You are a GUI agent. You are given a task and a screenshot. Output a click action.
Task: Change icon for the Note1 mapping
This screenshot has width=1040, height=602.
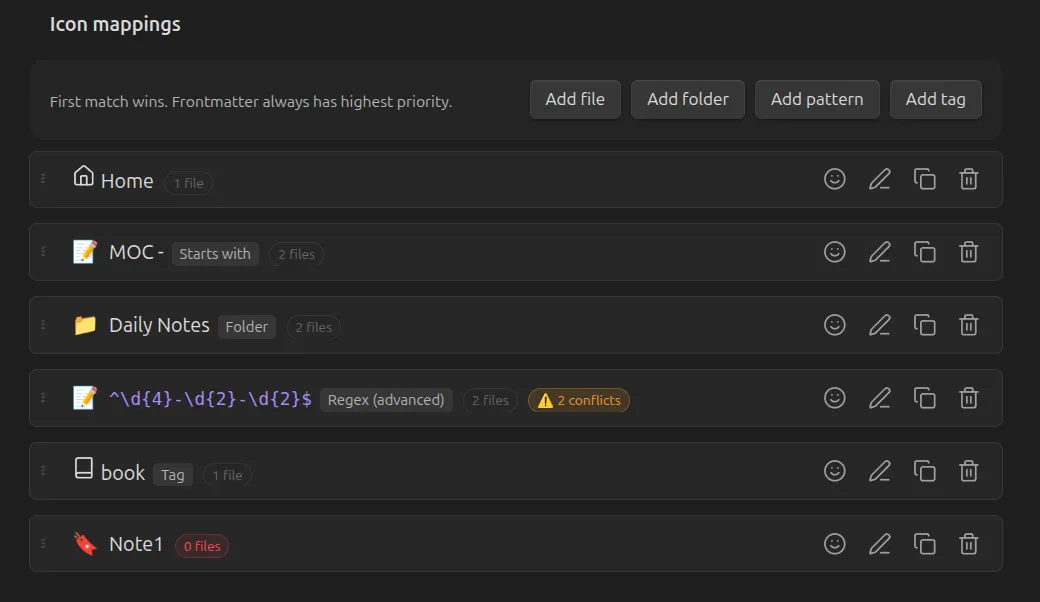[834, 544]
